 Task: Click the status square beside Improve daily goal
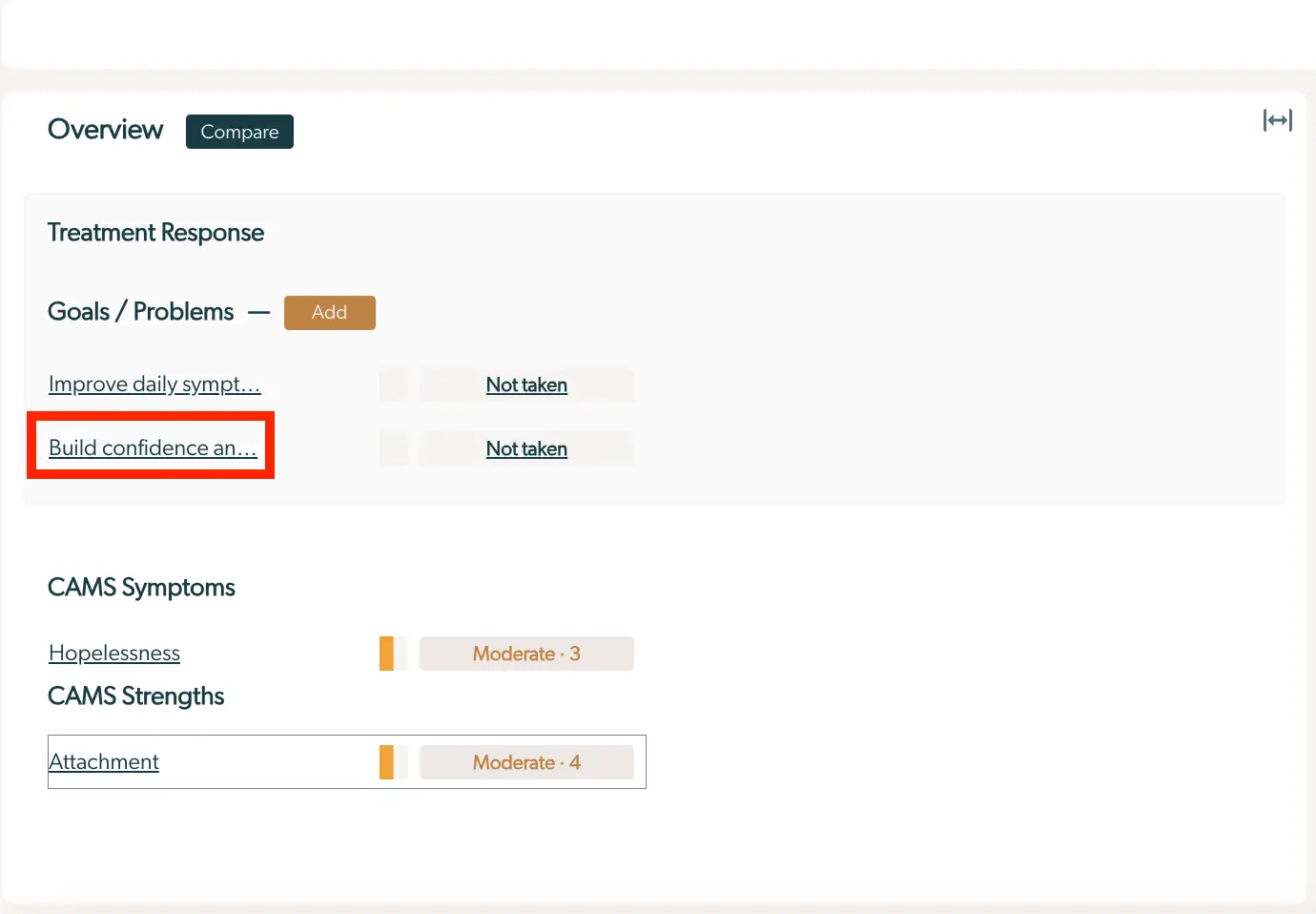[x=393, y=384]
